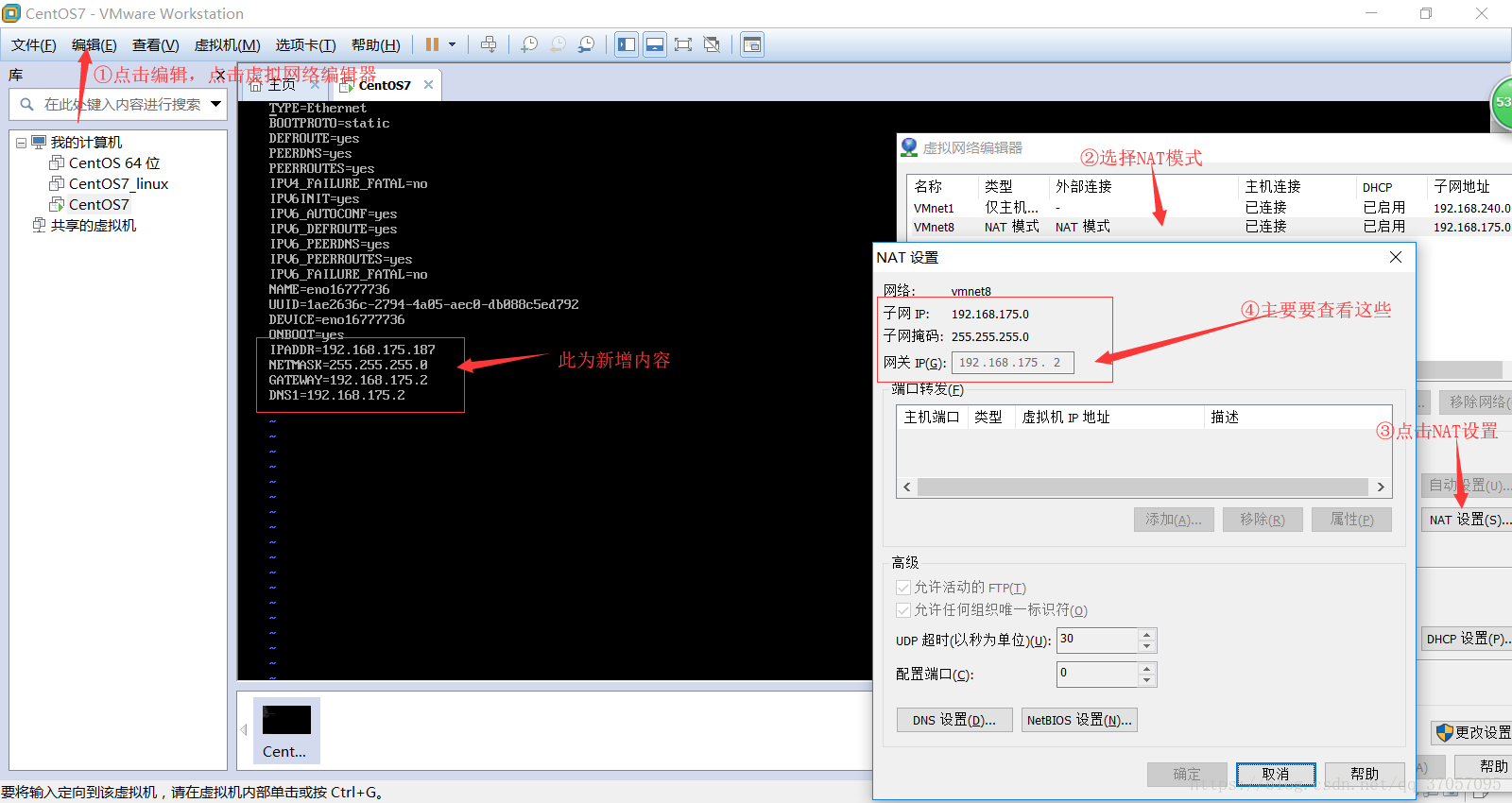The image size is (1512, 803).
Task: Click the 配置端口 value field
Action: tap(1097, 675)
